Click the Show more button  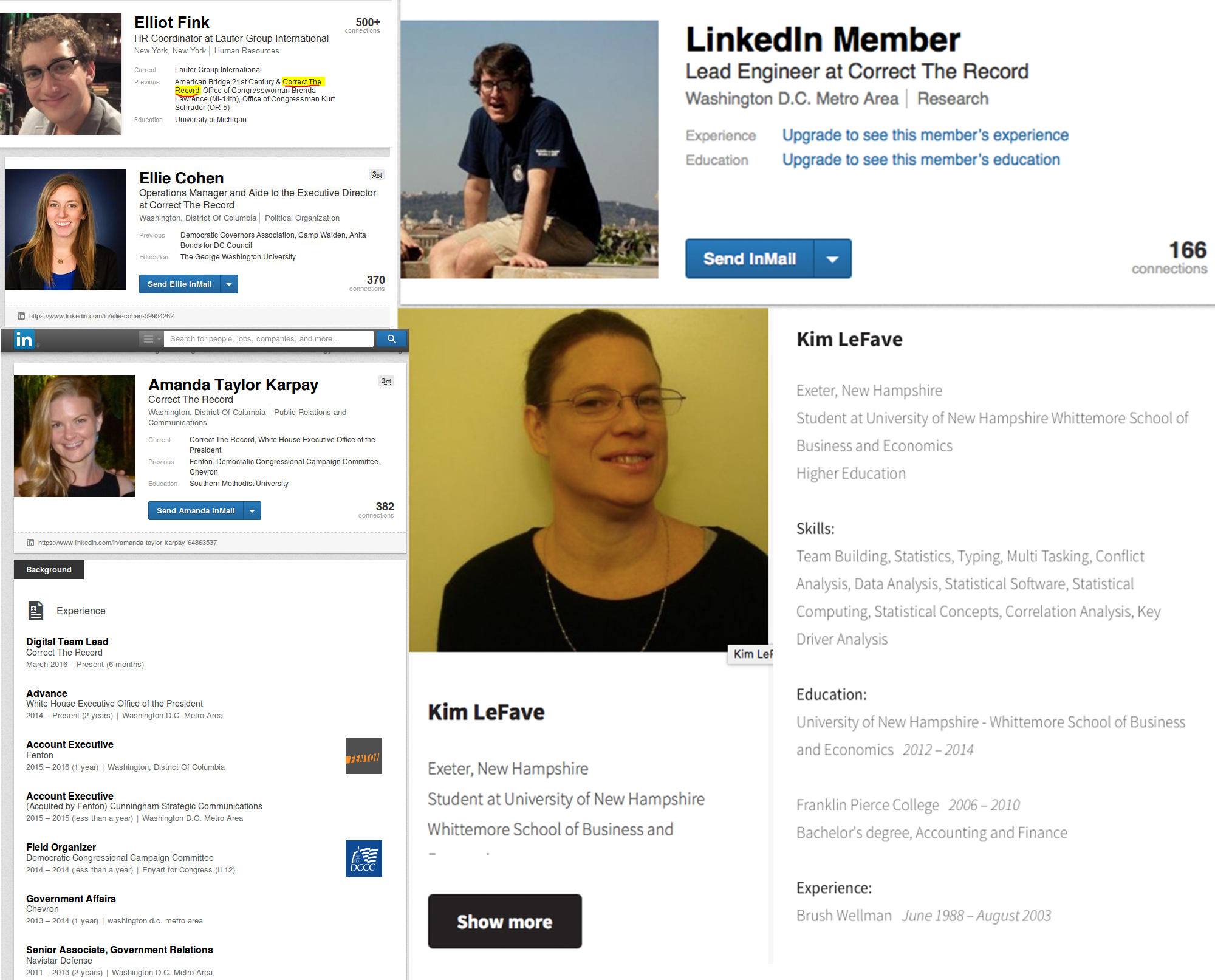pos(505,921)
